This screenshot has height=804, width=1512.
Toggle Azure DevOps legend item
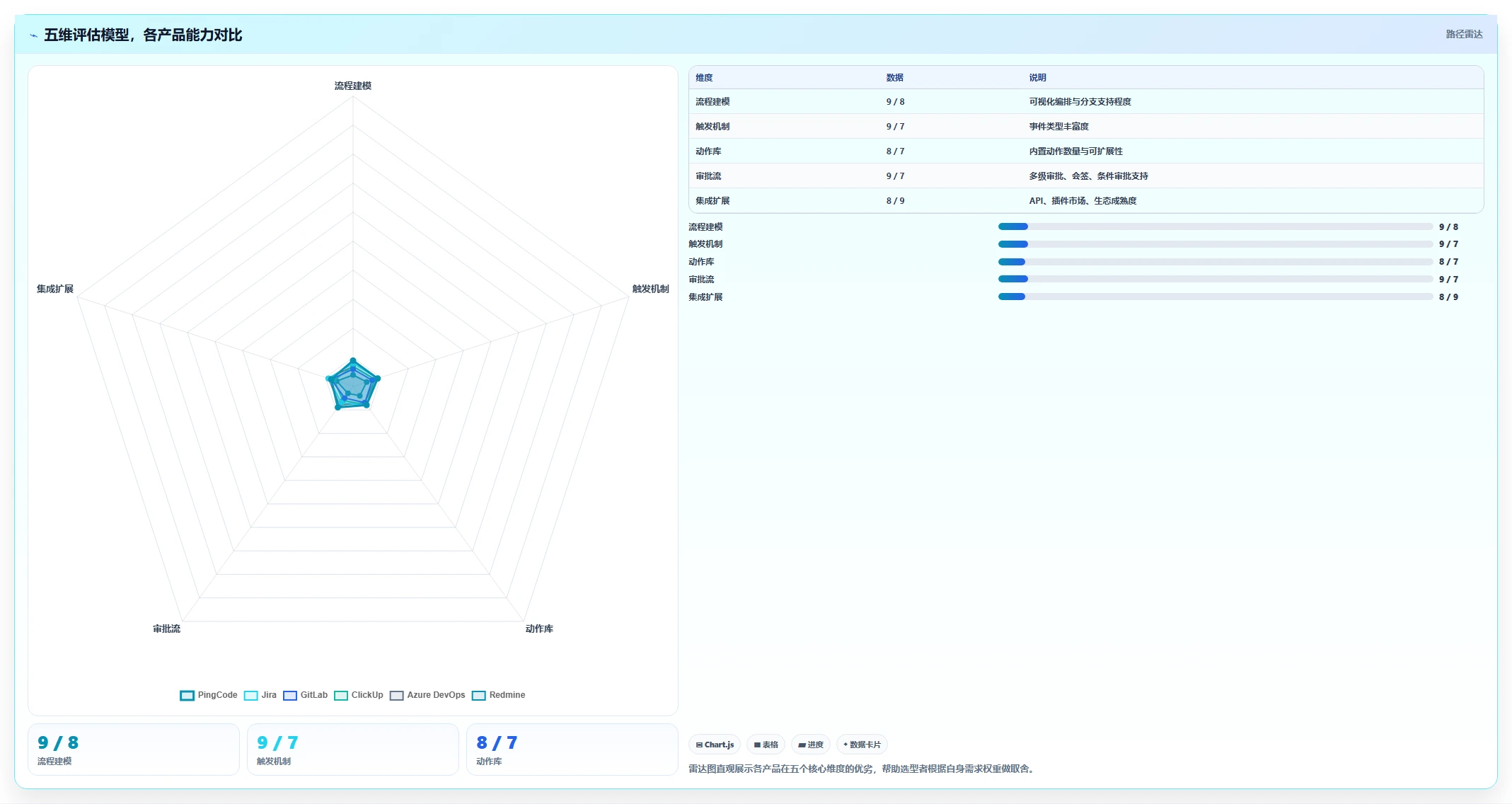pos(427,695)
